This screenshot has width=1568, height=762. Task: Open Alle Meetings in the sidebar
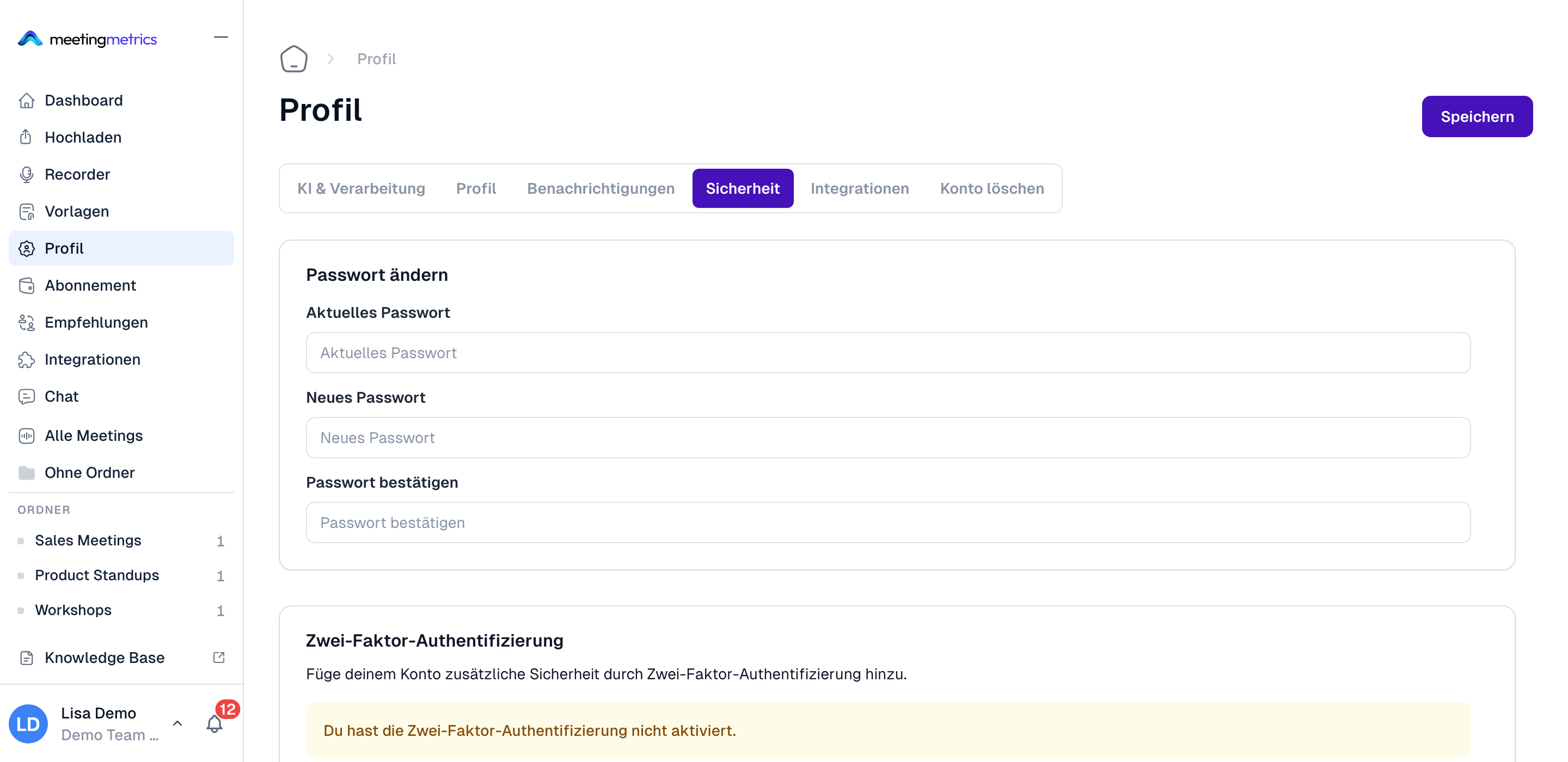(121, 436)
